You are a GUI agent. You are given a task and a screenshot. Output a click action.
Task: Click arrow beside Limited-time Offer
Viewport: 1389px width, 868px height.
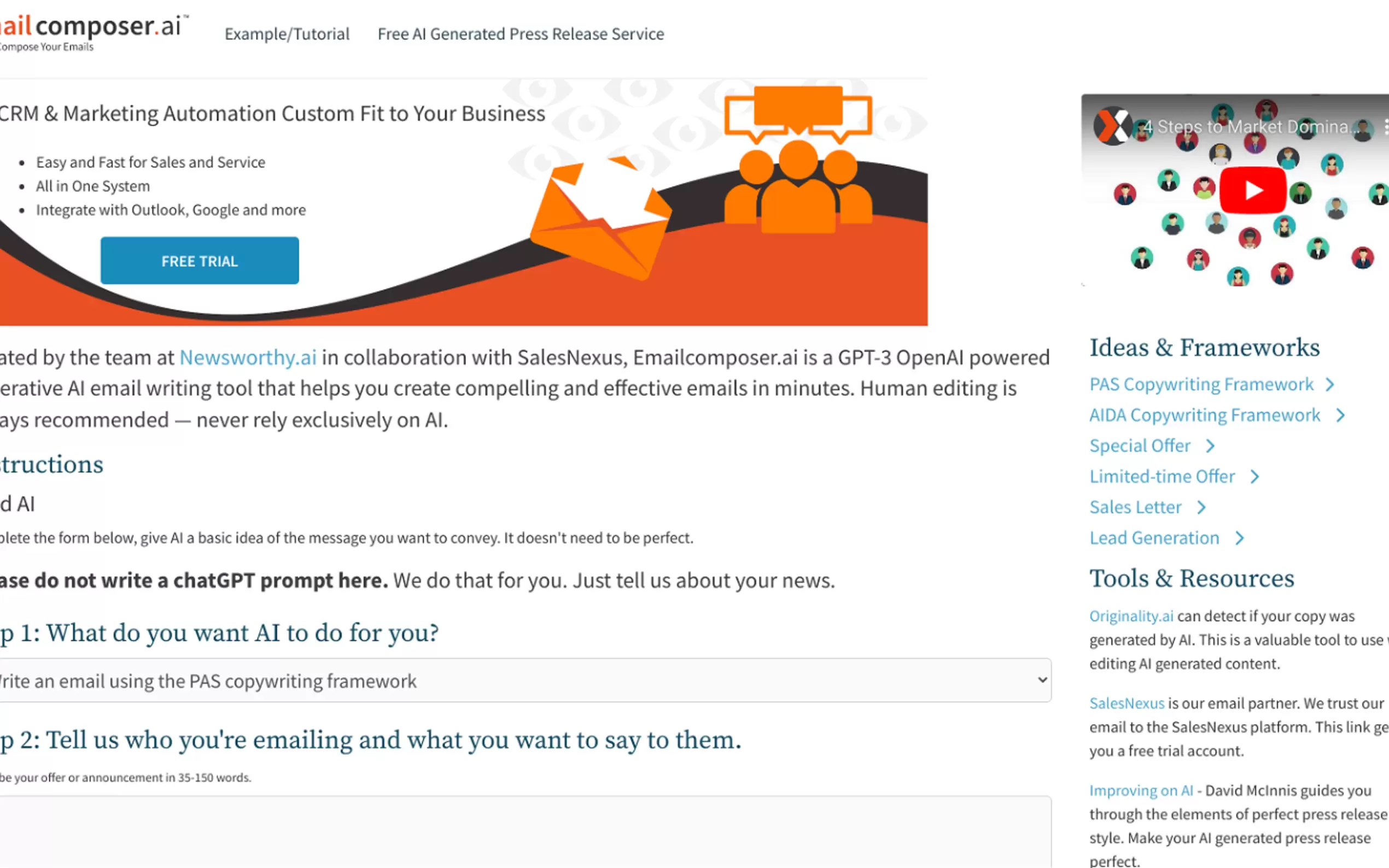[1254, 477]
